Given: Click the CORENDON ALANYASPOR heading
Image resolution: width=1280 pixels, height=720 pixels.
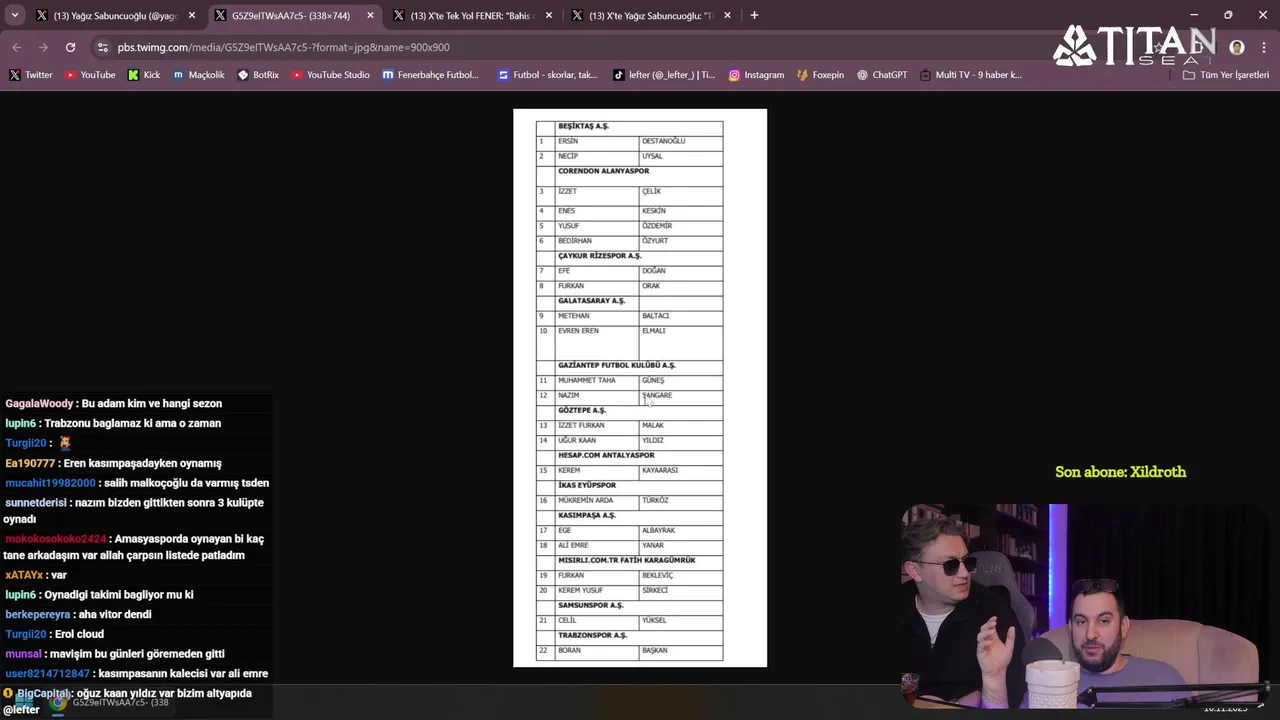Looking at the screenshot, I should click(603, 171).
